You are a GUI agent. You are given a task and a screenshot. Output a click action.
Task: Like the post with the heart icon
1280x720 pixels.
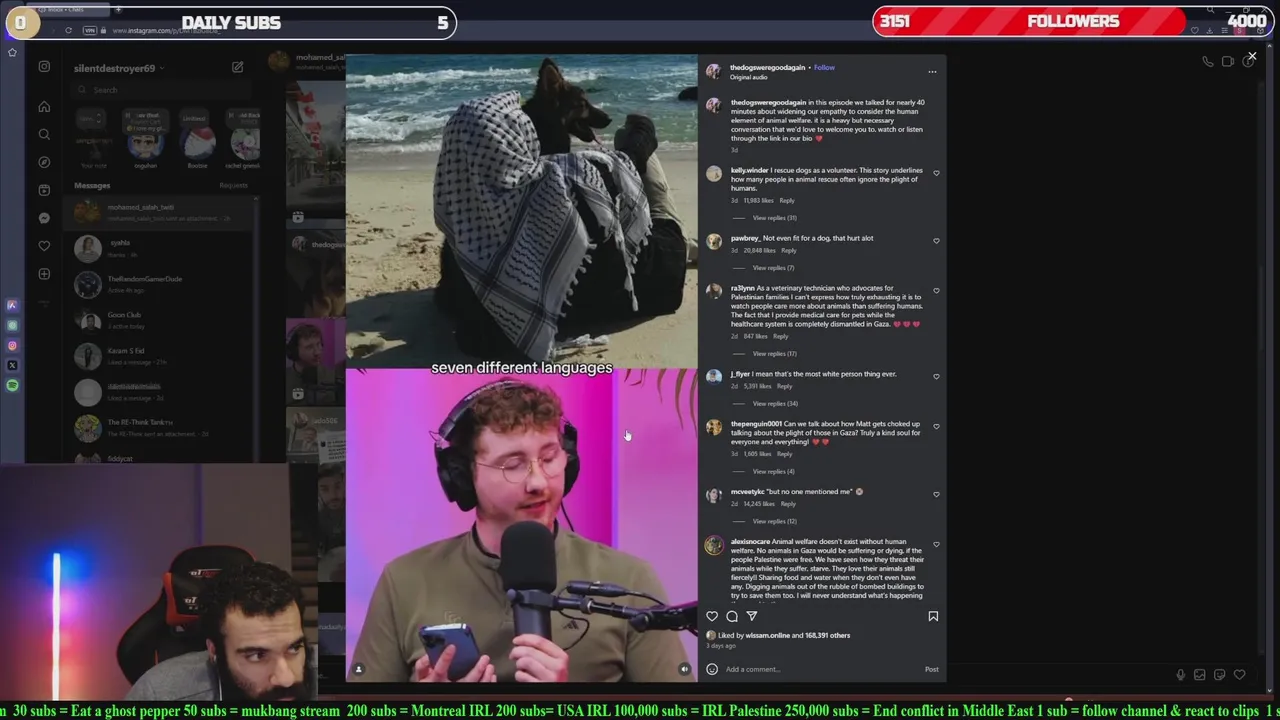(x=712, y=616)
